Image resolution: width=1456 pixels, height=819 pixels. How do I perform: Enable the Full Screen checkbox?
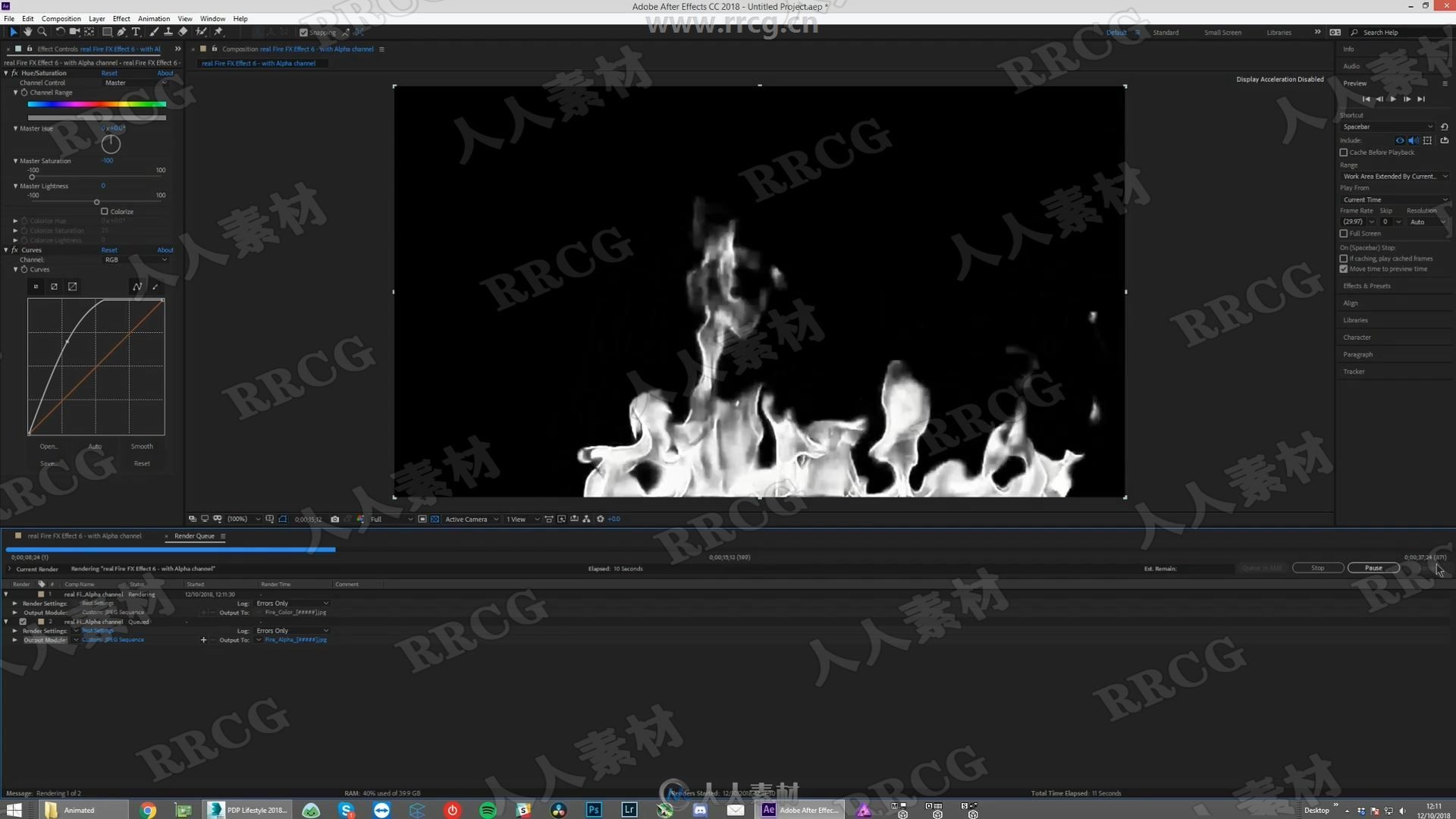(1344, 234)
